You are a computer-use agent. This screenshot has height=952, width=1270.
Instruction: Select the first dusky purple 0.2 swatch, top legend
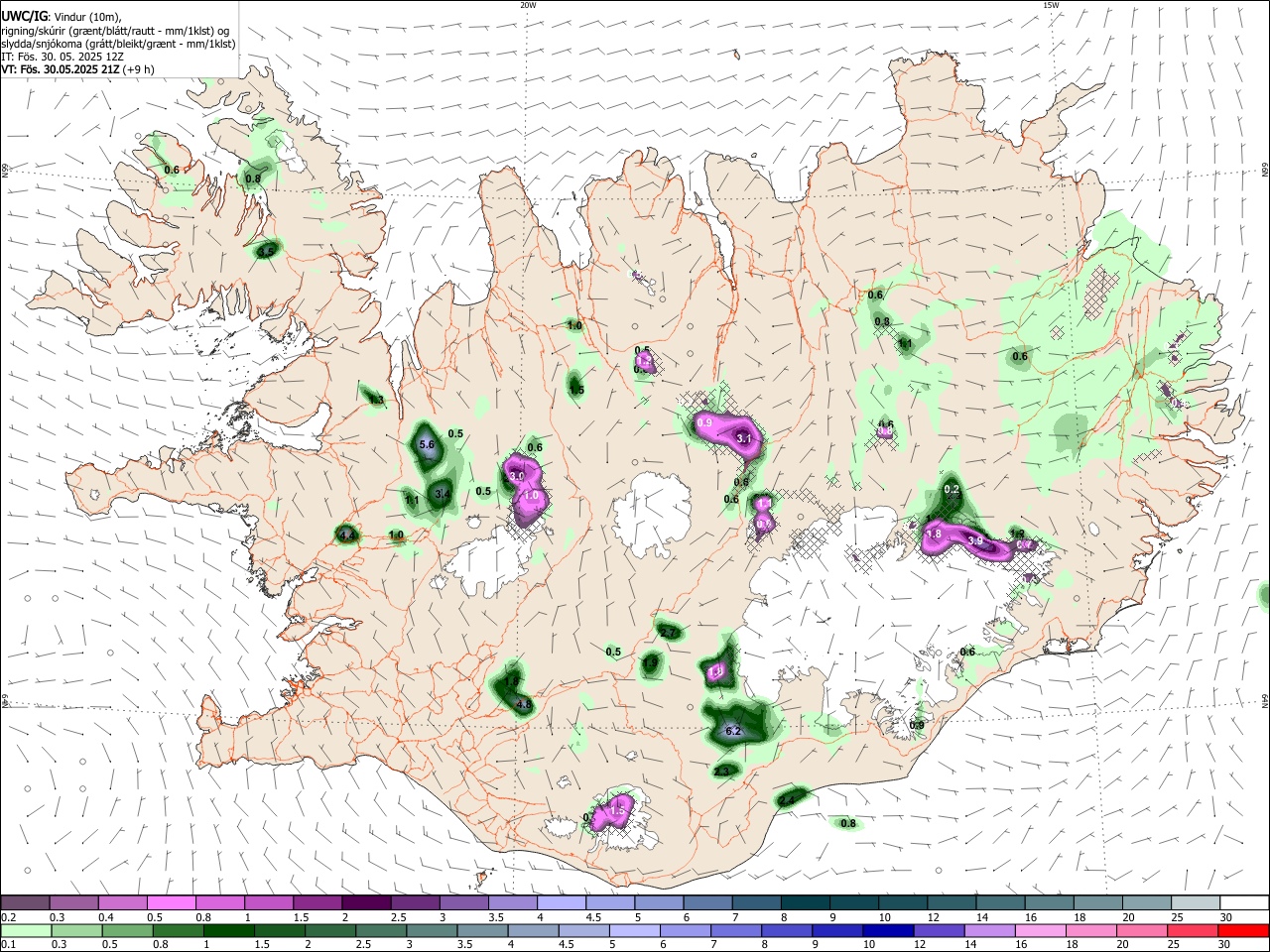[x=25, y=902]
